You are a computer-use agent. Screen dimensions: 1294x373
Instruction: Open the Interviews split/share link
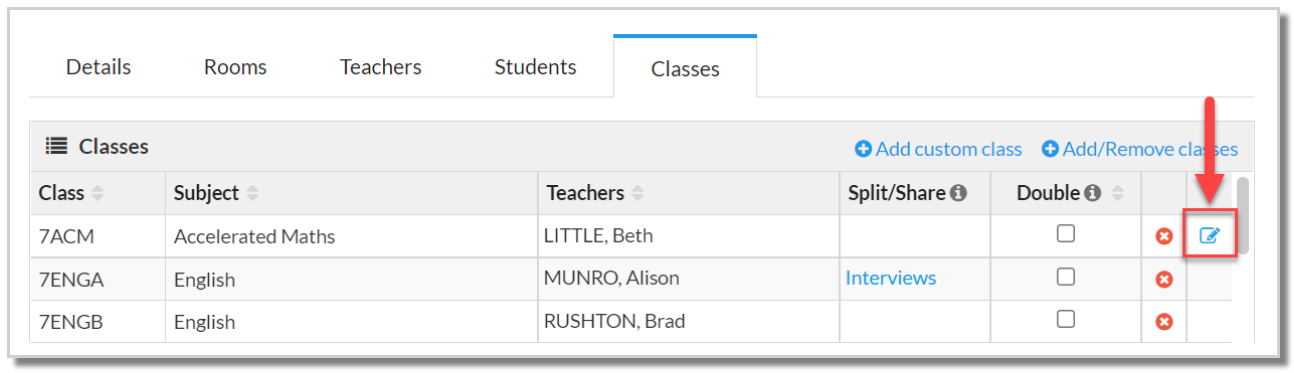click(891, 278)
